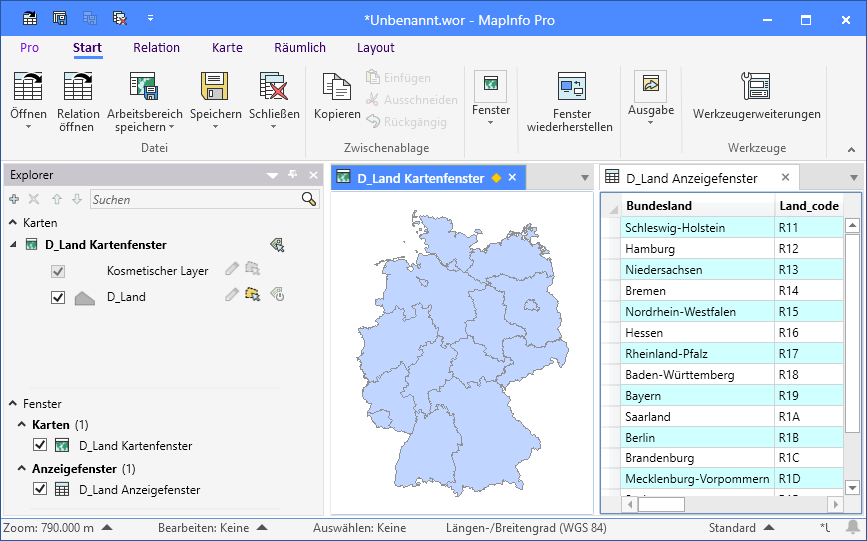This screenshot has width=867, height=541.
Task: Open Werkzeugerweiterungen tool icon
Action: tap(756, 86)
